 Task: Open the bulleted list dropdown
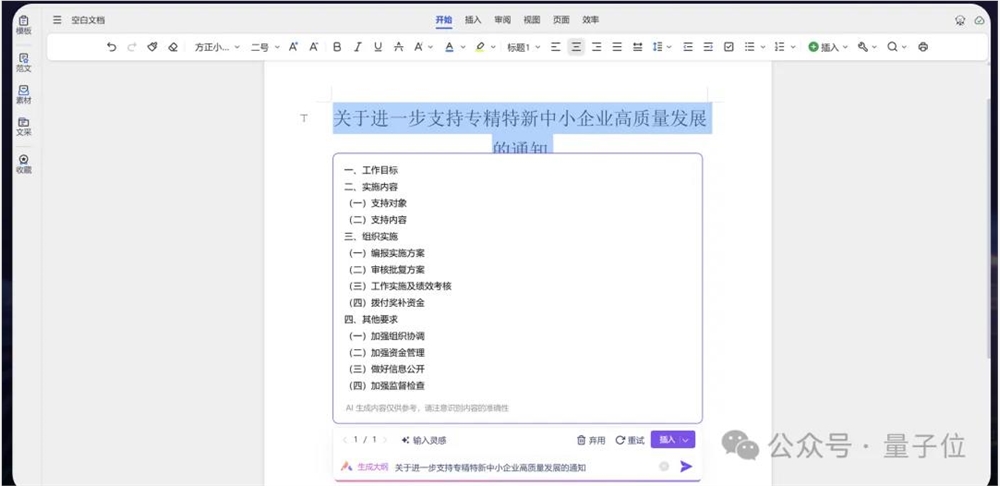tap(754, 47)
